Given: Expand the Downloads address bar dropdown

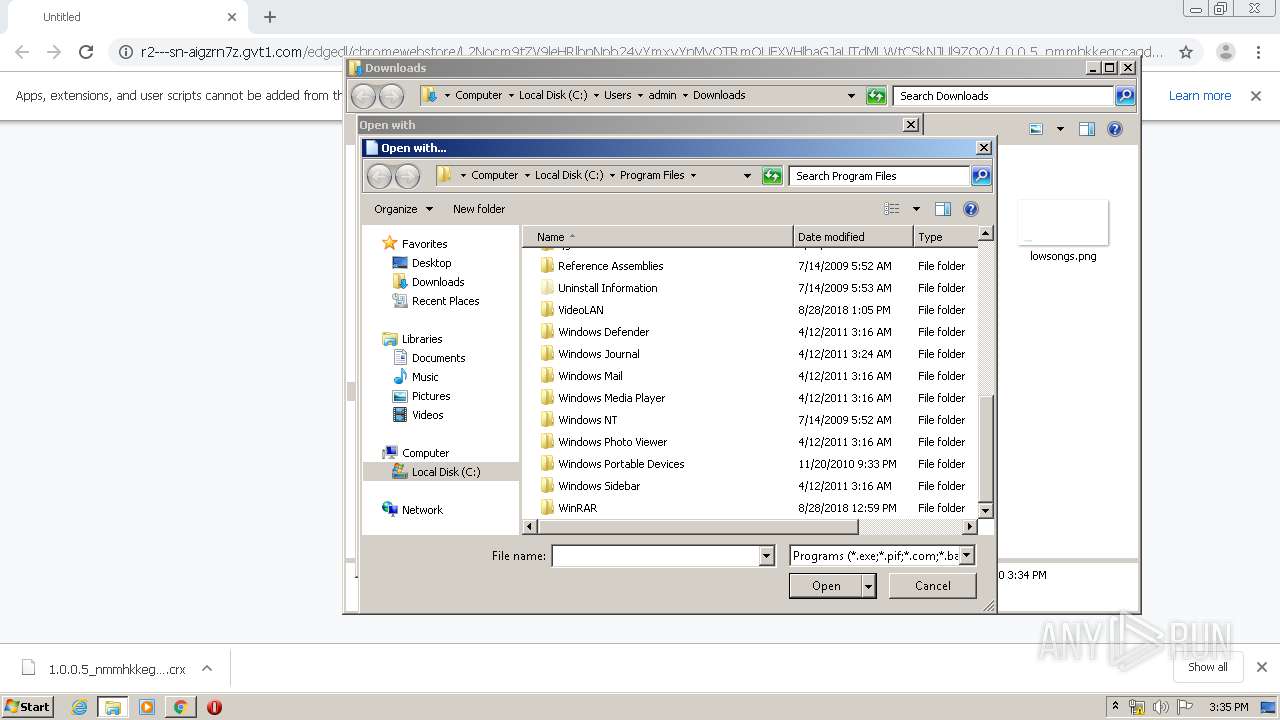Looking at the screenshot, I should pos(851,96).
